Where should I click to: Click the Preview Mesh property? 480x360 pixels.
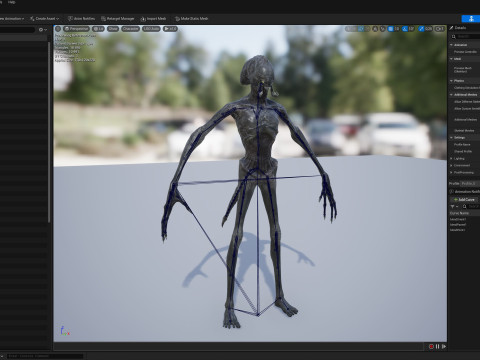(463, 69)
